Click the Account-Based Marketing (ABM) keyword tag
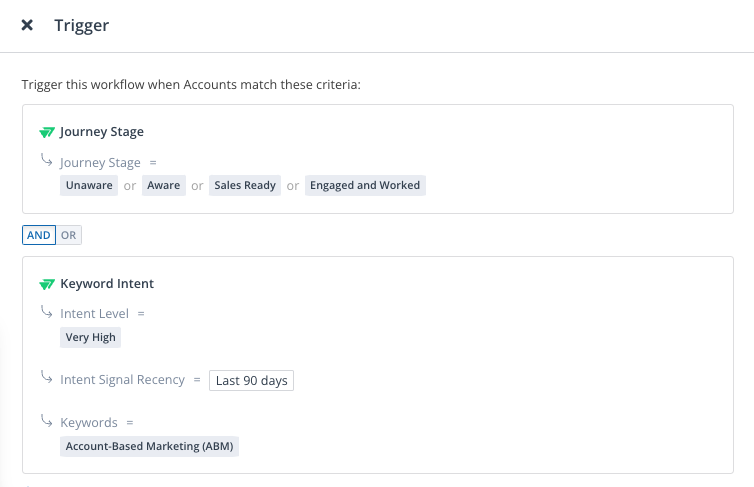The width and height of the screenshot is (754, 487). tap(150, 447)
